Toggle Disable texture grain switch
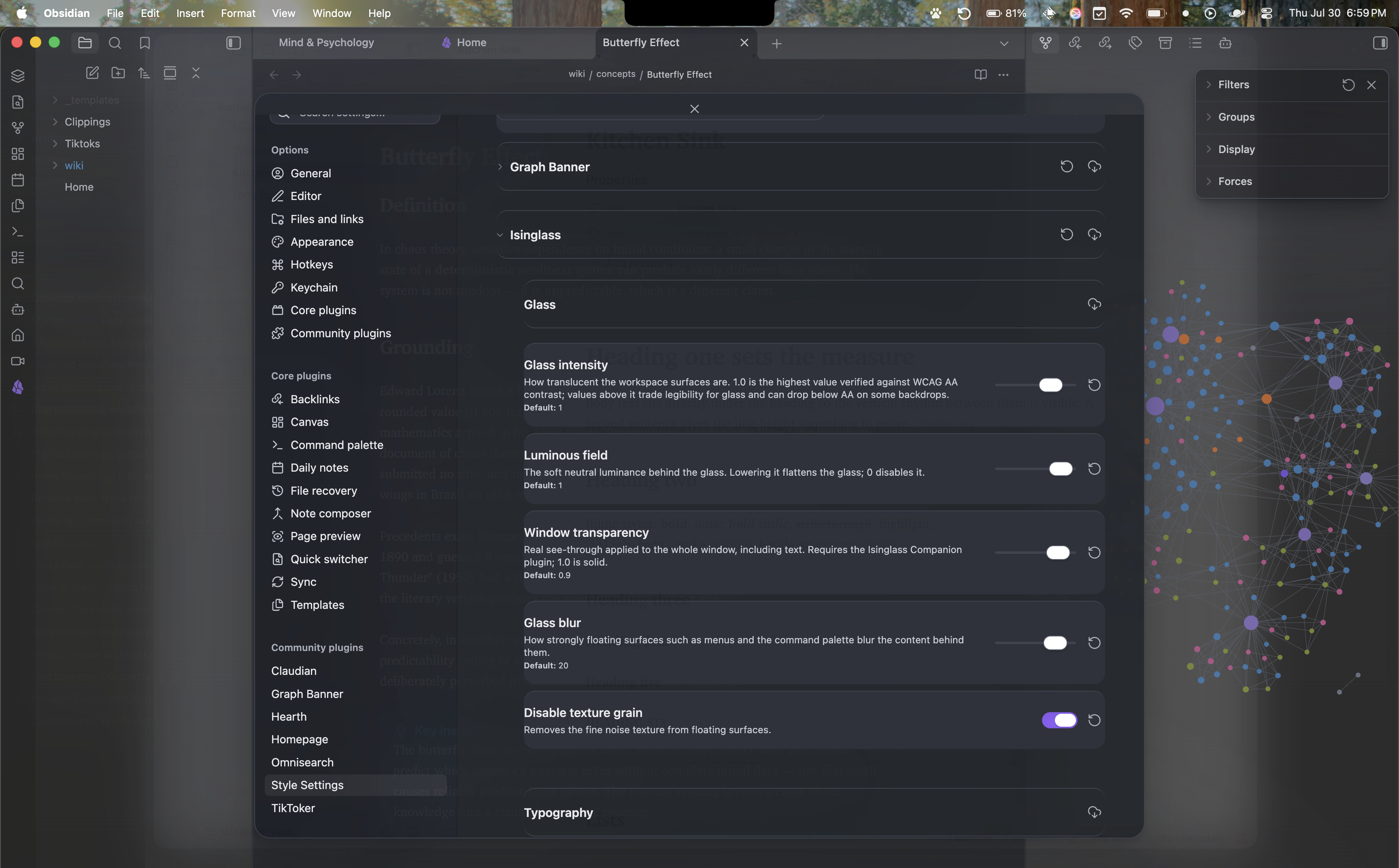This screenshot has height=868, width=1399. pos(1059,721)
